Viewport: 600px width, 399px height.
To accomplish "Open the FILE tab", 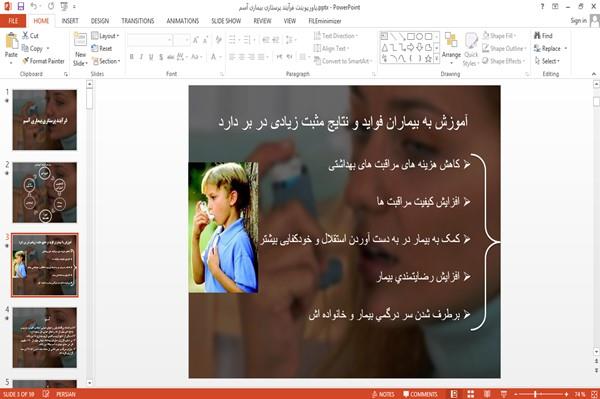I will (13, 21).
